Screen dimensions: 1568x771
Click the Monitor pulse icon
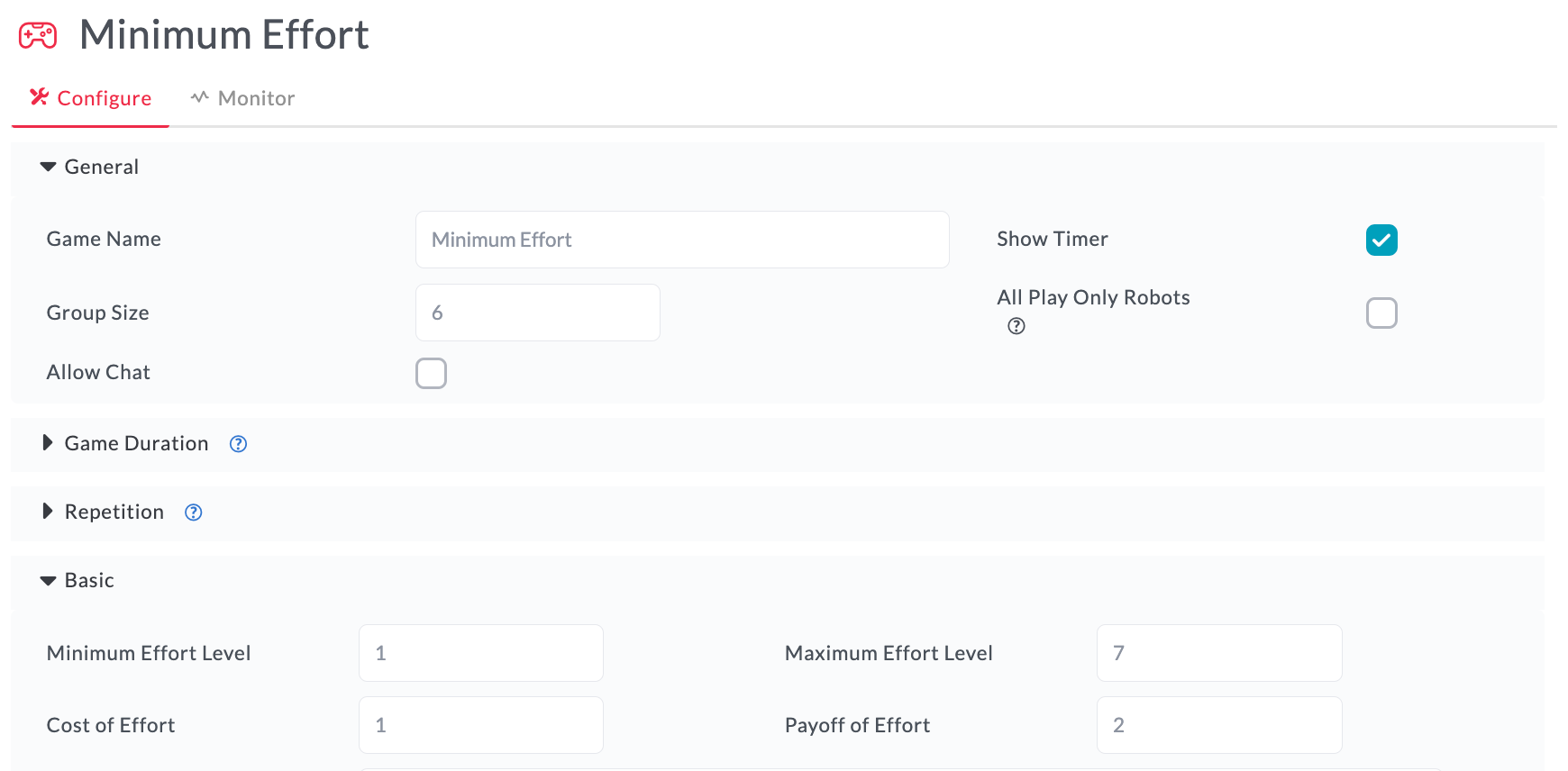(200, 96)
